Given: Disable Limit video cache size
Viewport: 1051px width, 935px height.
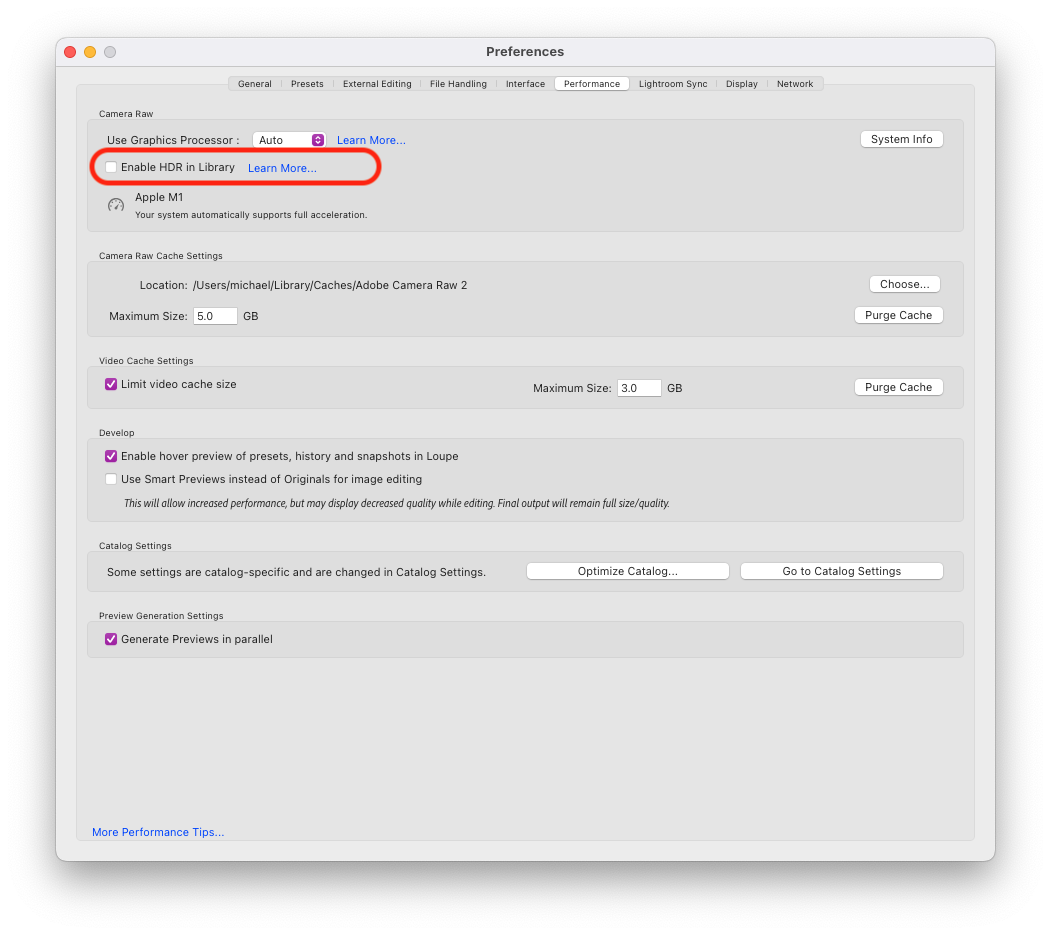Looking at the screenshot, I should (110, 383).
